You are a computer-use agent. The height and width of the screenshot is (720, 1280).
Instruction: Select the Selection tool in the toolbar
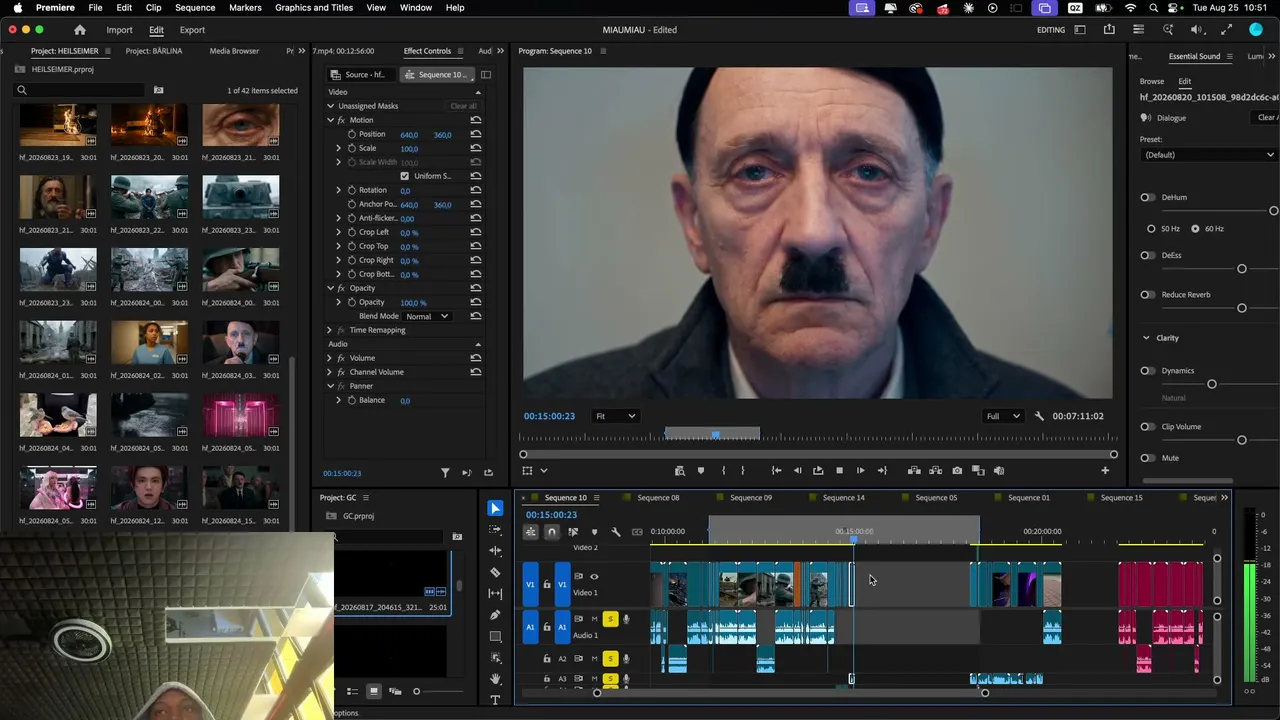tap(495, 508)
